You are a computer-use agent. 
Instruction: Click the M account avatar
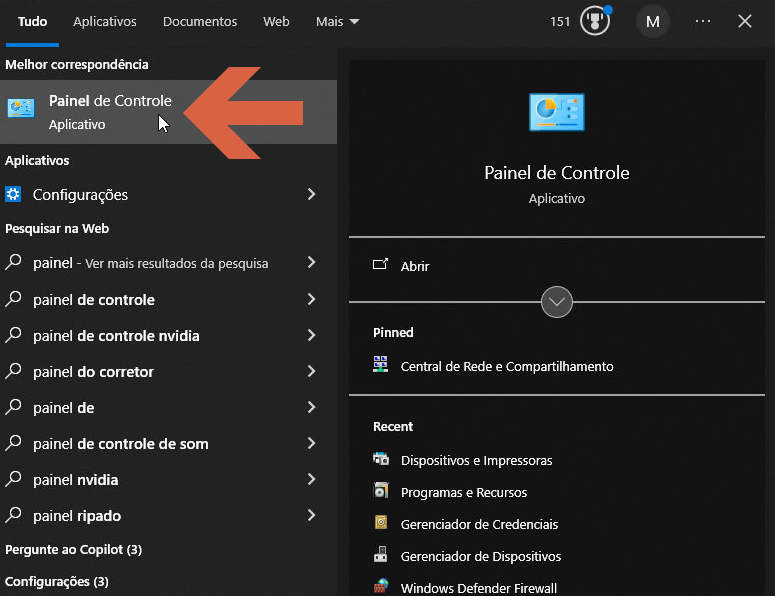pyautogui.click(x=652, y=21)
